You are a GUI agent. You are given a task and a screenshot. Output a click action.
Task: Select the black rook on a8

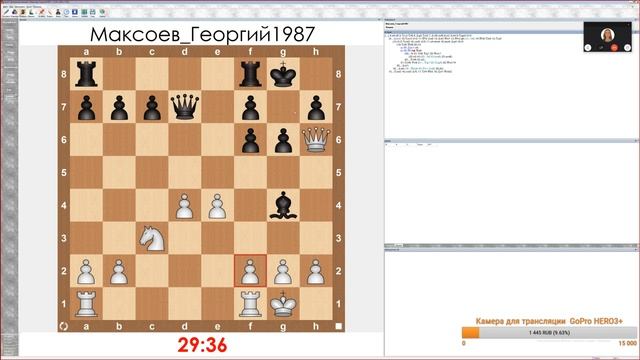click(x=86, y=74)
